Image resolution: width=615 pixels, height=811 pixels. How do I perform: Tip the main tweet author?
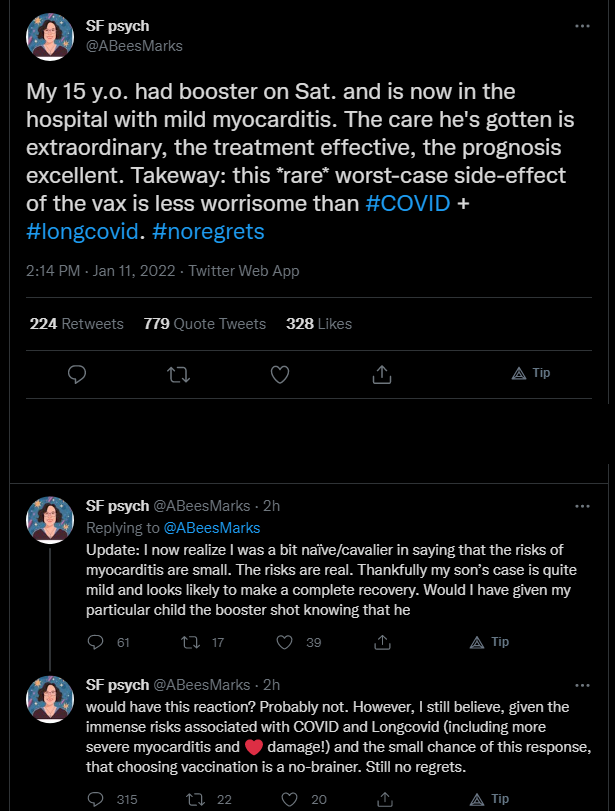point(531,373)
